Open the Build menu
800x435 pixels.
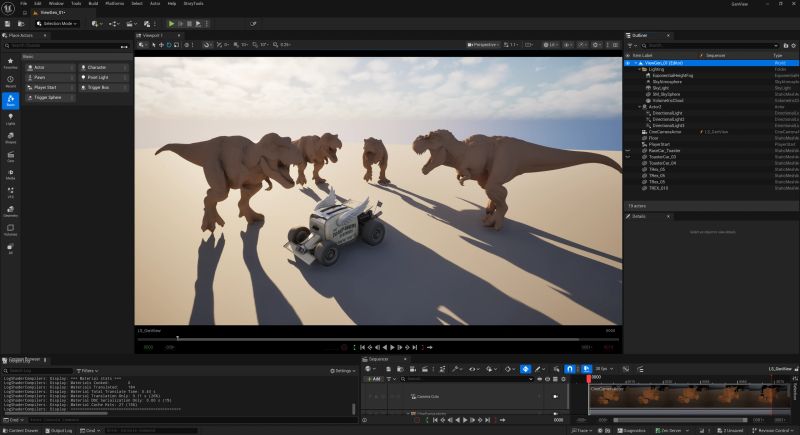point(93,4)
